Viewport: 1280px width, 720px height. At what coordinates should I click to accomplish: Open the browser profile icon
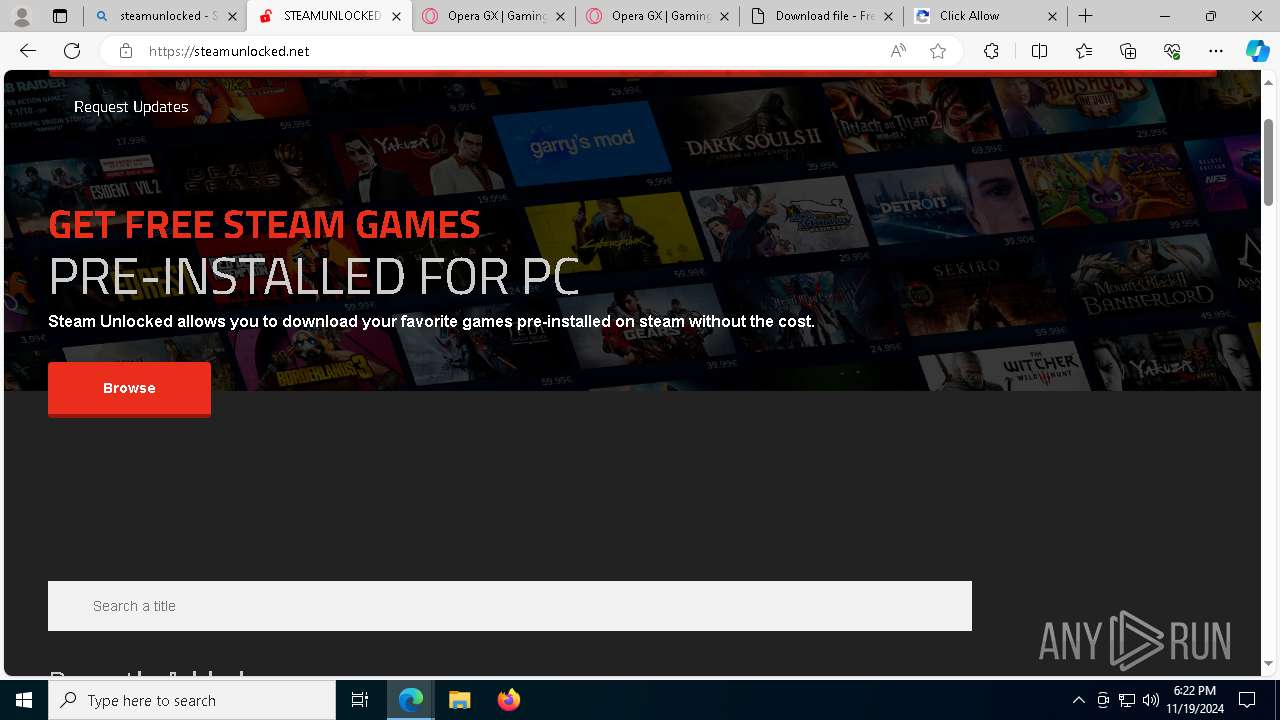tap(22, 16)
